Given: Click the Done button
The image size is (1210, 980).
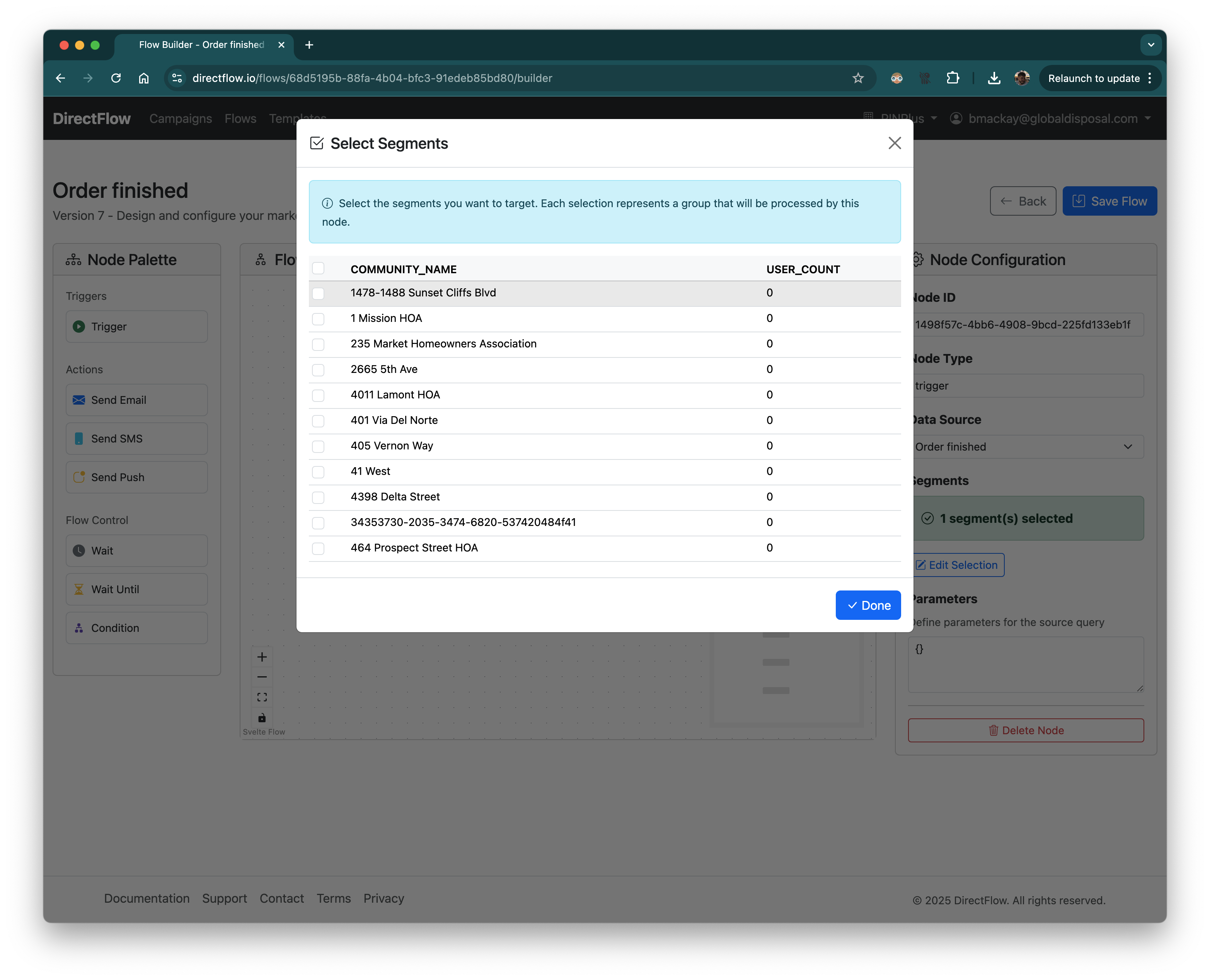Looking at the screenshot, I should (868, 605).
